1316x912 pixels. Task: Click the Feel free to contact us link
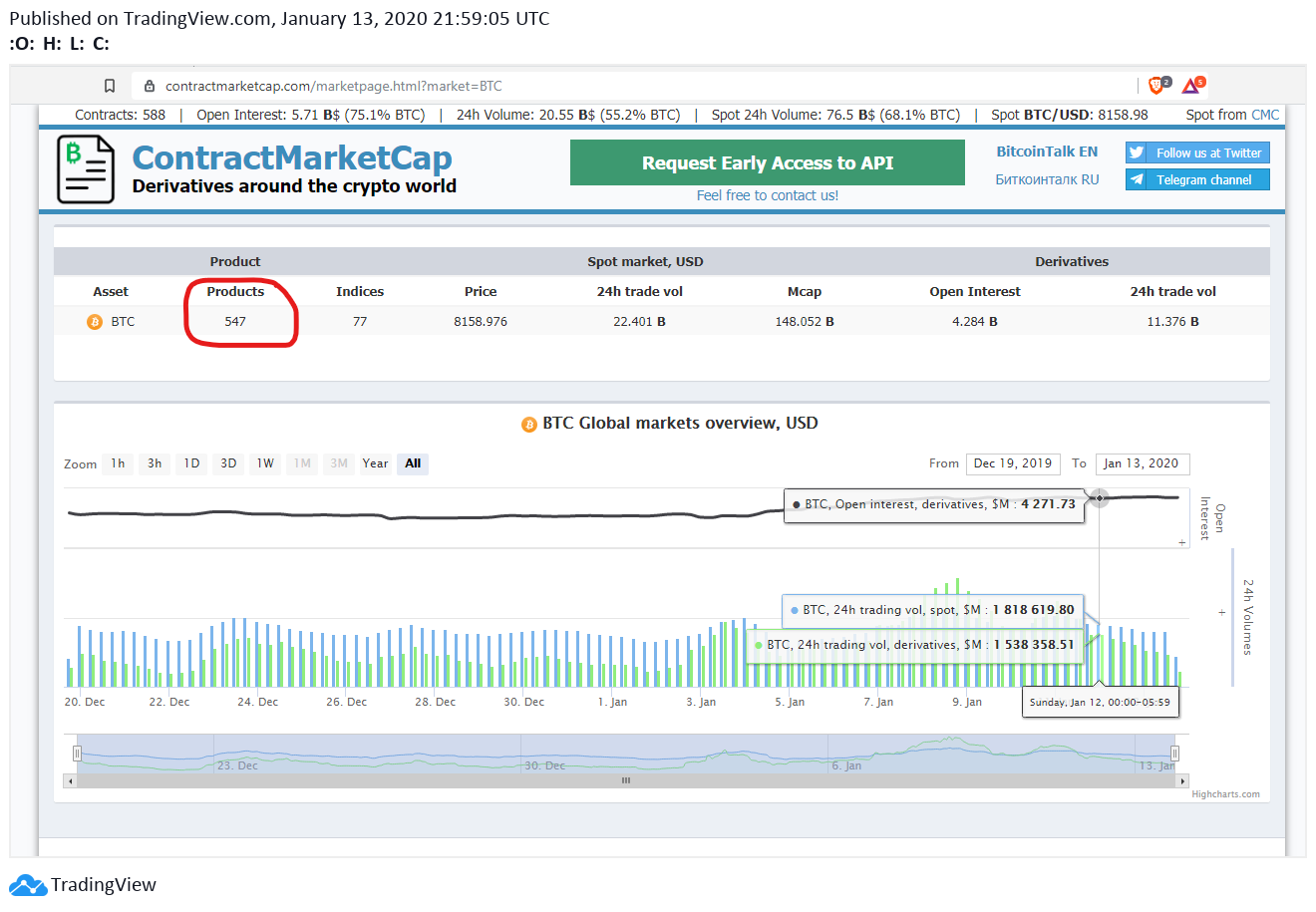click(768, 195)
